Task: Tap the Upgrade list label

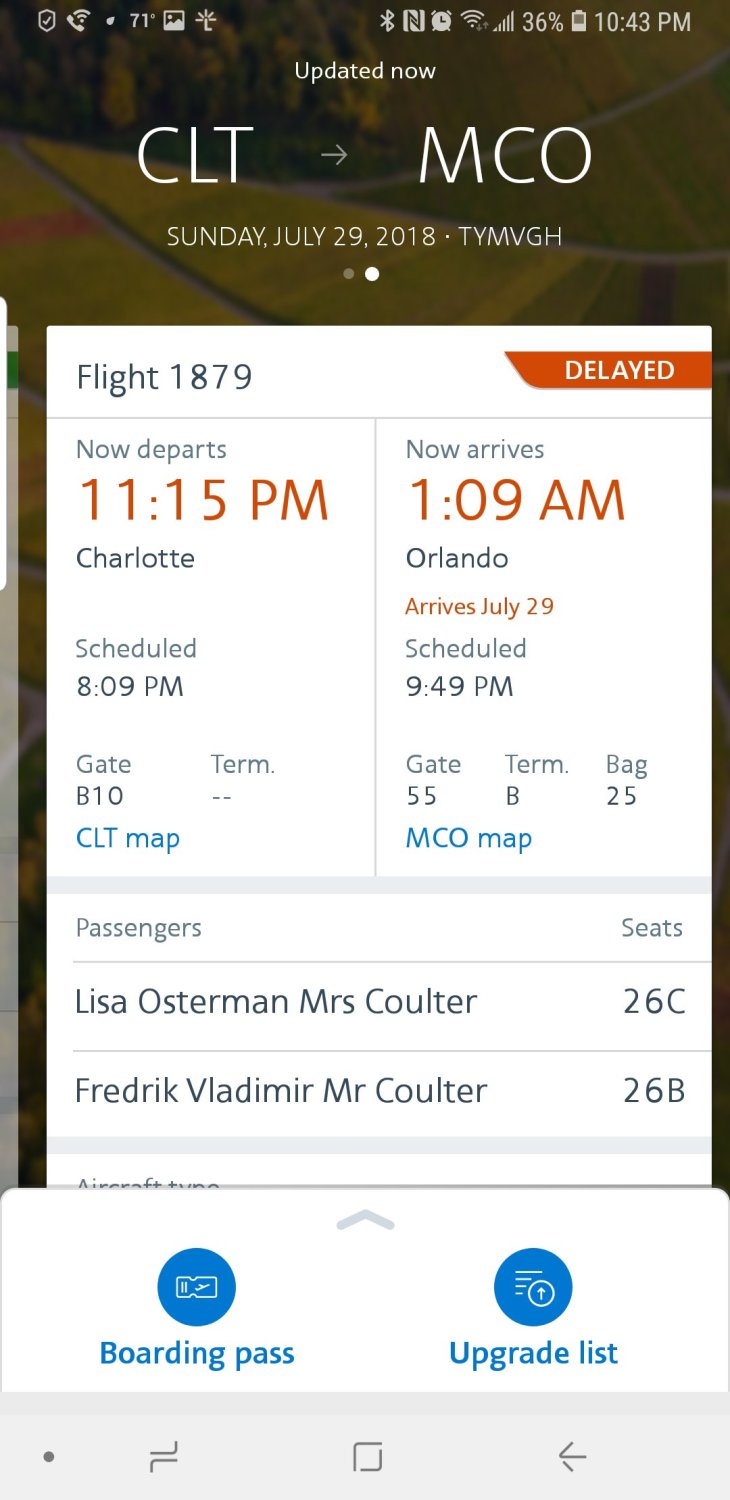Action: point(533,1353)
